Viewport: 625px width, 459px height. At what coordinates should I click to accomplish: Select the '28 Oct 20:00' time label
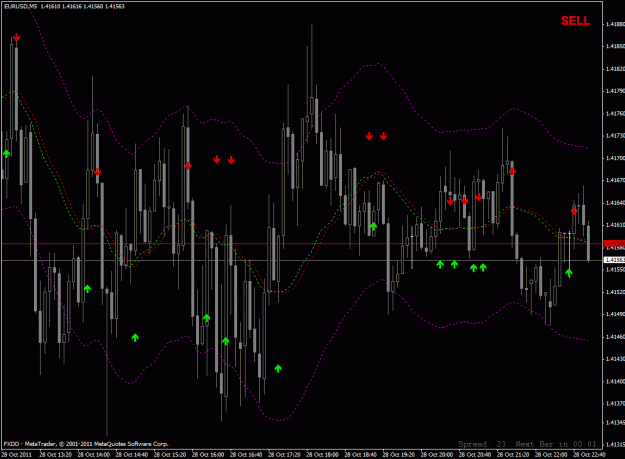click(x=437, y=455)
